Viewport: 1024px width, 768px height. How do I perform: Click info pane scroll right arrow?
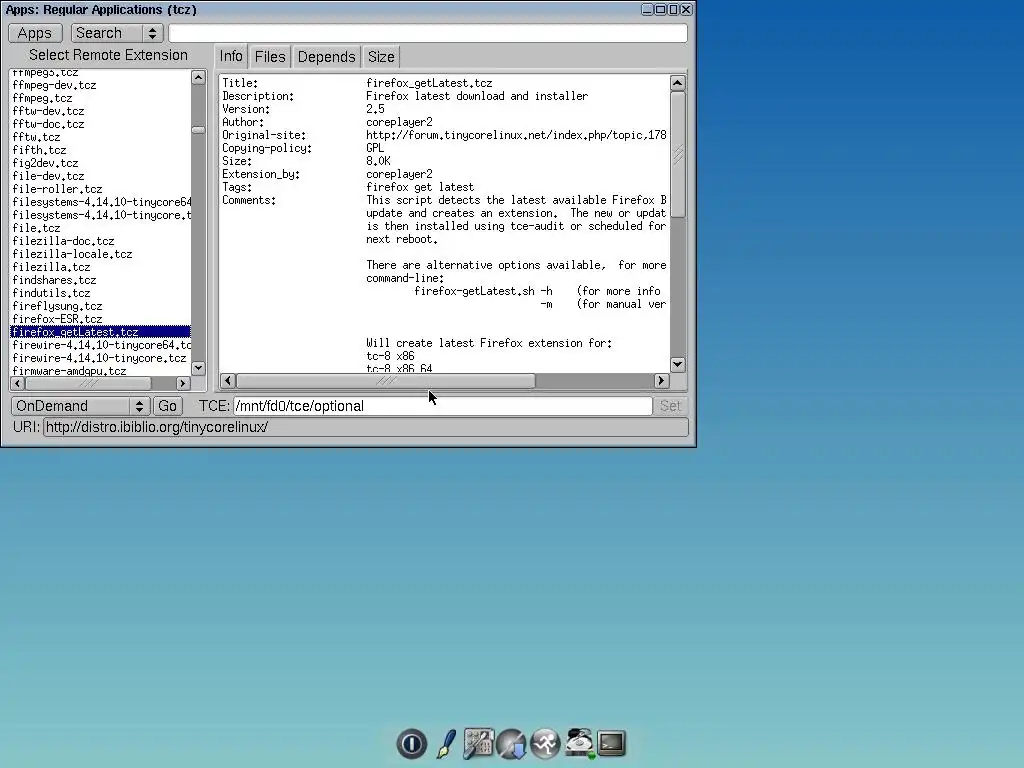click(x=661, y=380)
